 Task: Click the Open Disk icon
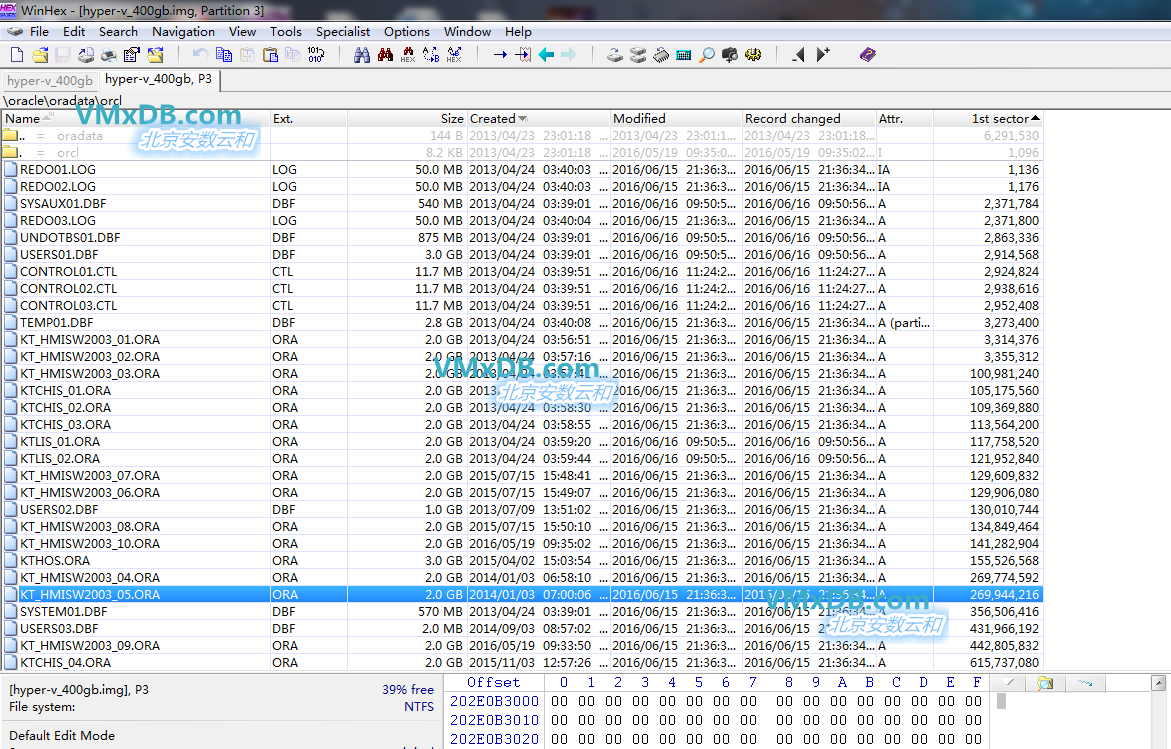[x=615, y=55]
